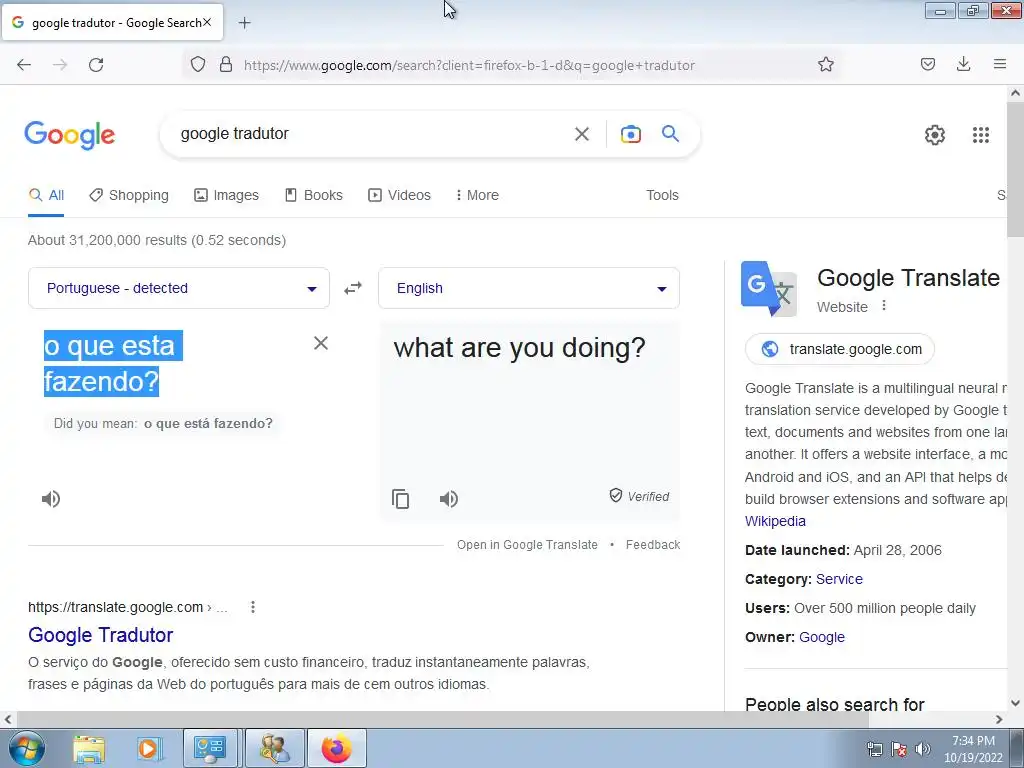This screenshot has width=1024, height=768.
Task: Click the Firefox address bar URL
Action: click(469, 65)
